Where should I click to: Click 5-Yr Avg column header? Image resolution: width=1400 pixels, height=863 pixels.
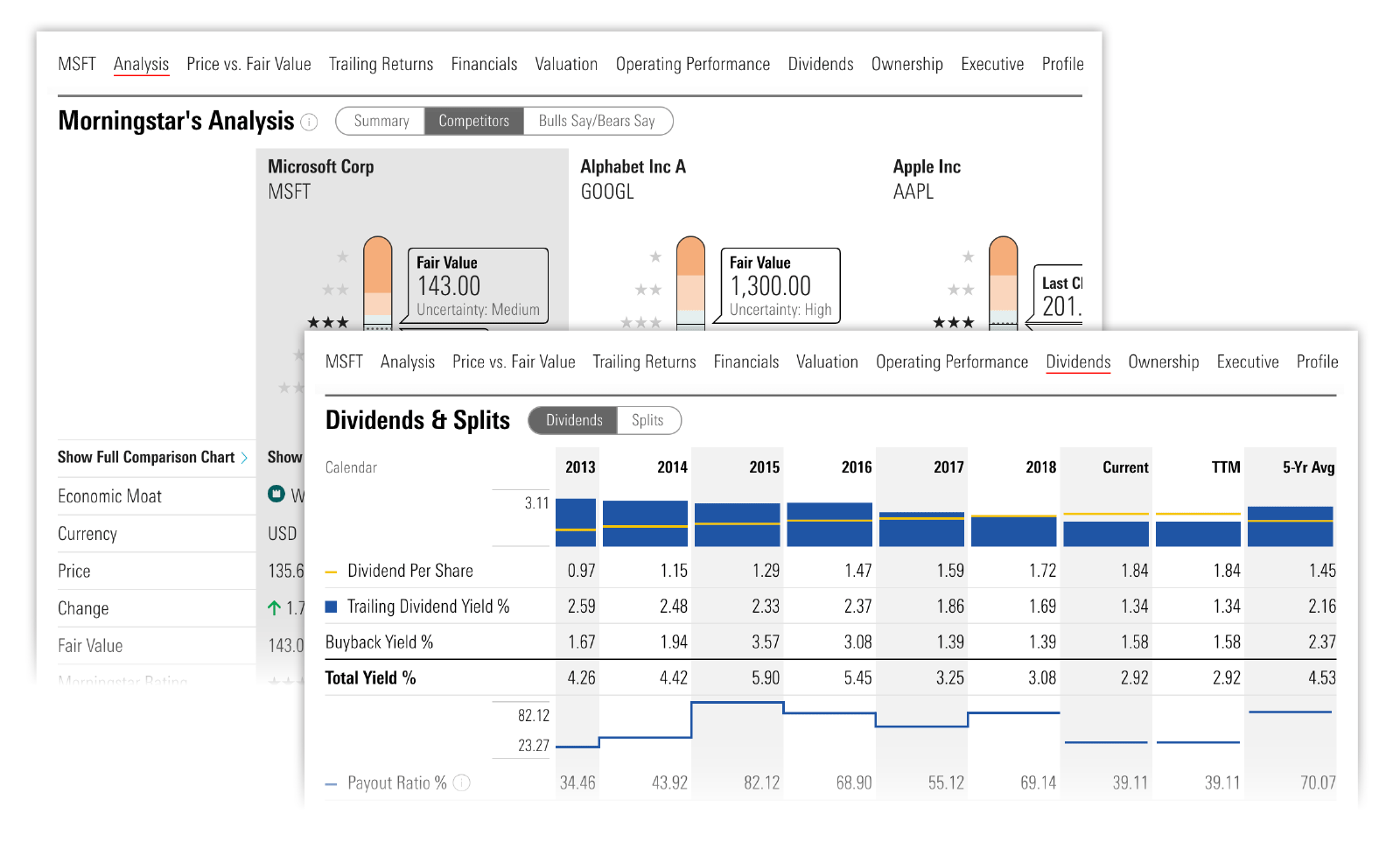[x=1308, y=467]
